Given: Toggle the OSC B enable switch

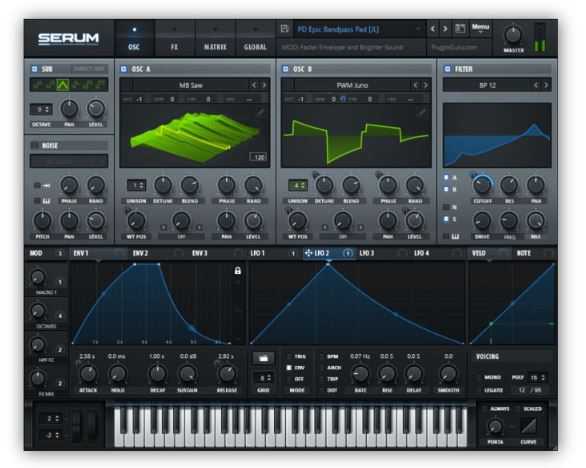Looking at the screenshot, I should [286, 69].
